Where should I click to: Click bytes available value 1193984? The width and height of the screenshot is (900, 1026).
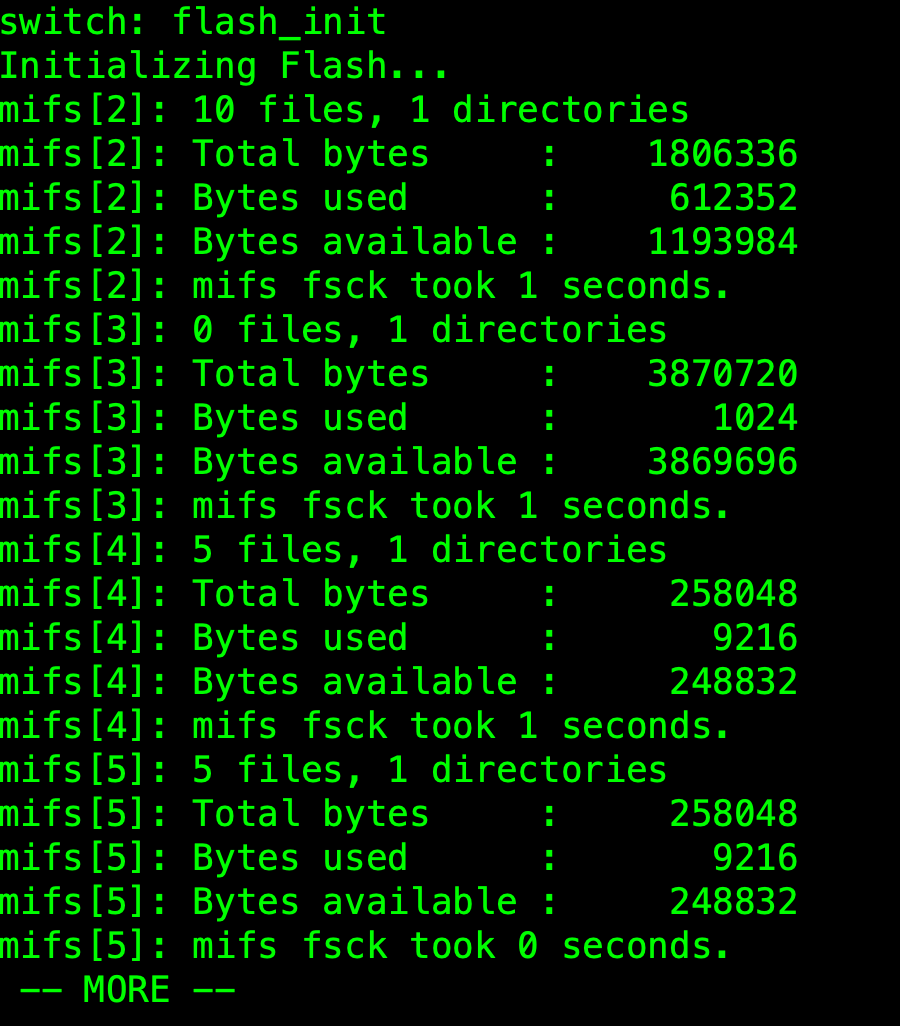[722, 242]
